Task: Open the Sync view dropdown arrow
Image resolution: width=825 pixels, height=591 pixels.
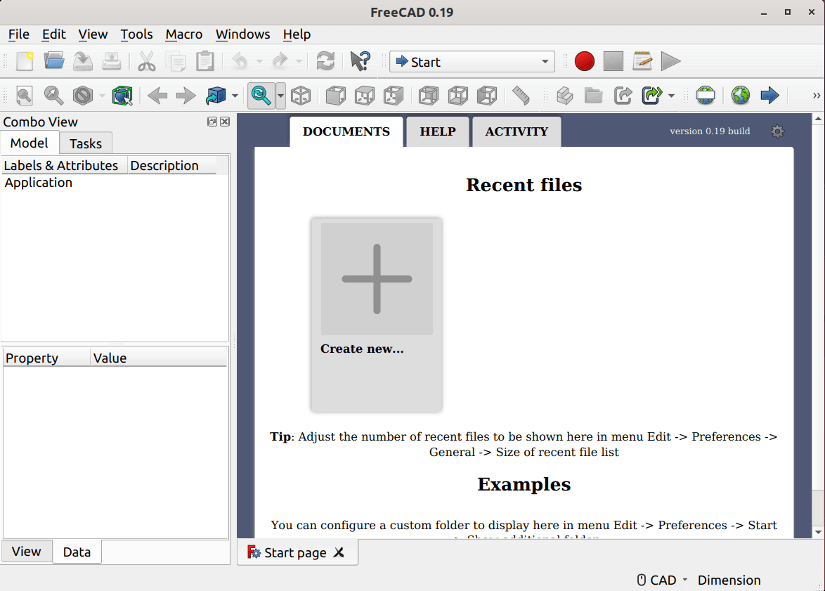Action: 235,96
